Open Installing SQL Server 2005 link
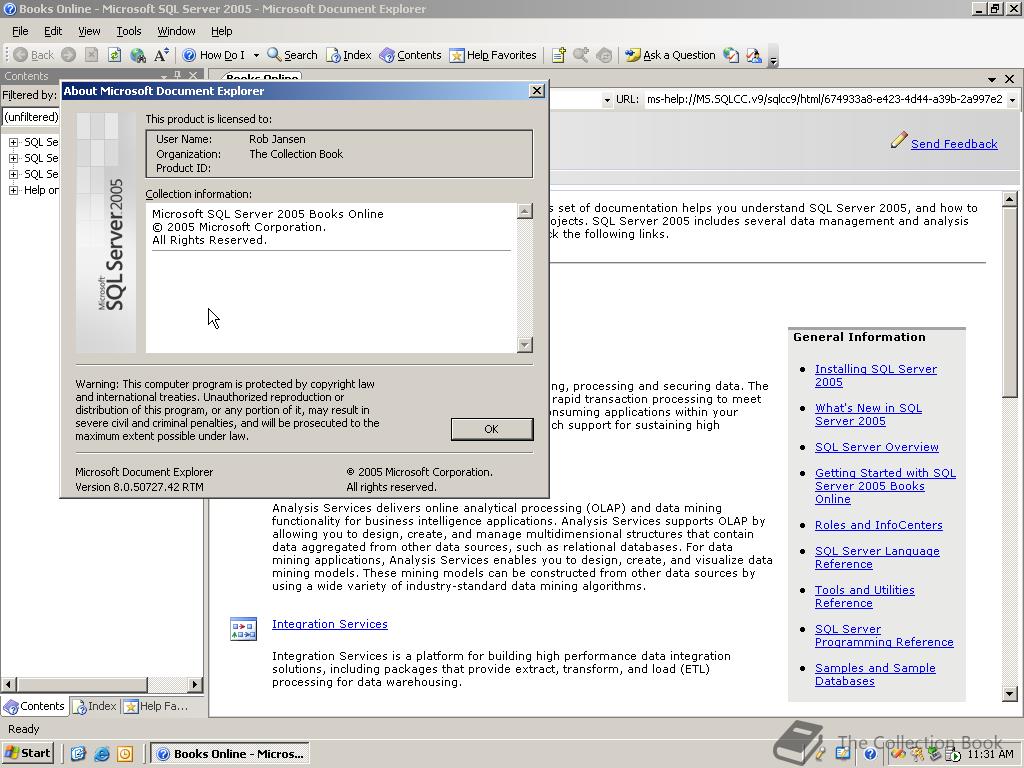Screen dimensions: 1024x768 point(876,376)
